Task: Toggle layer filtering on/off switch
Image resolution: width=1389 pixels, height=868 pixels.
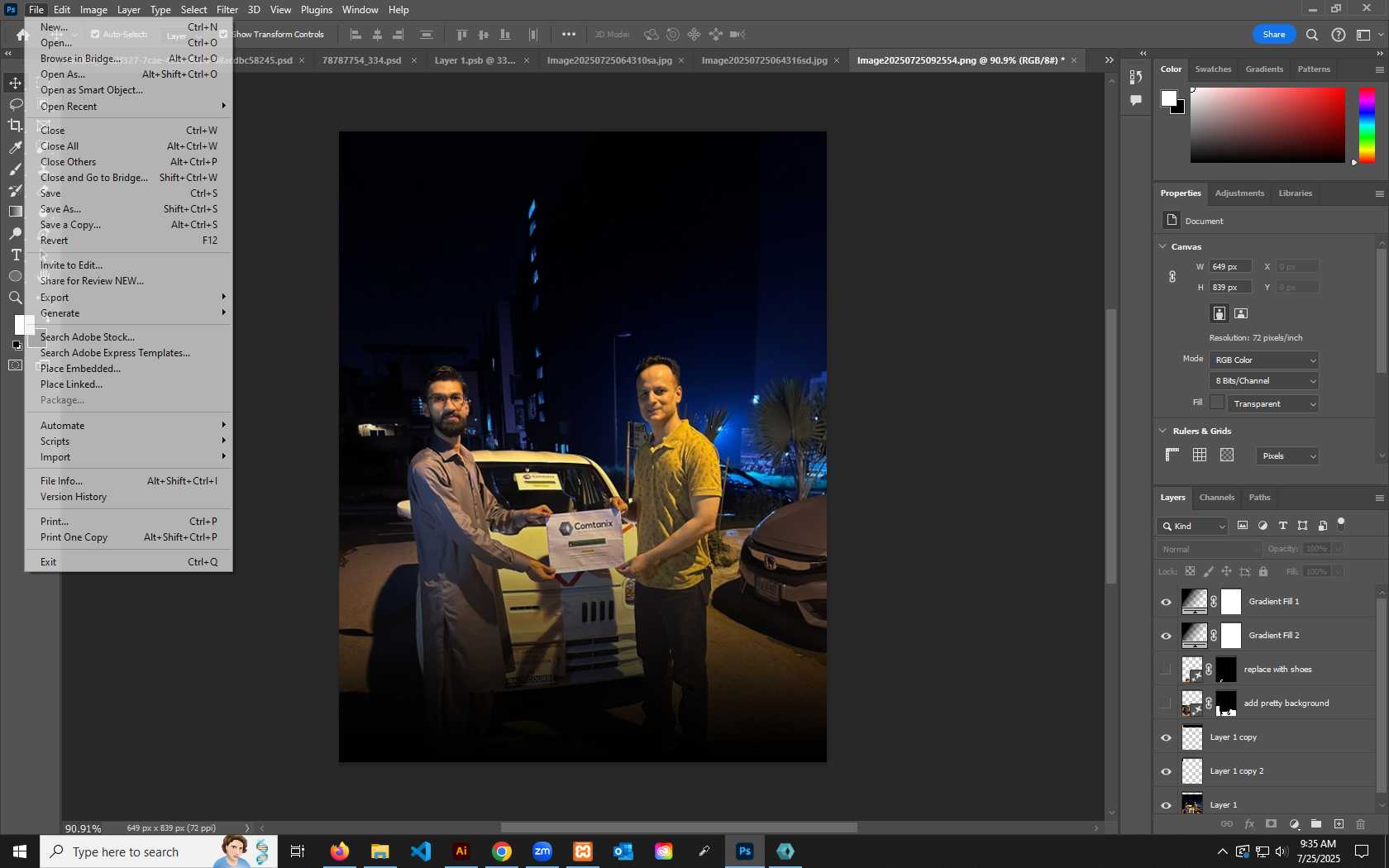Action: (1341, 523)
